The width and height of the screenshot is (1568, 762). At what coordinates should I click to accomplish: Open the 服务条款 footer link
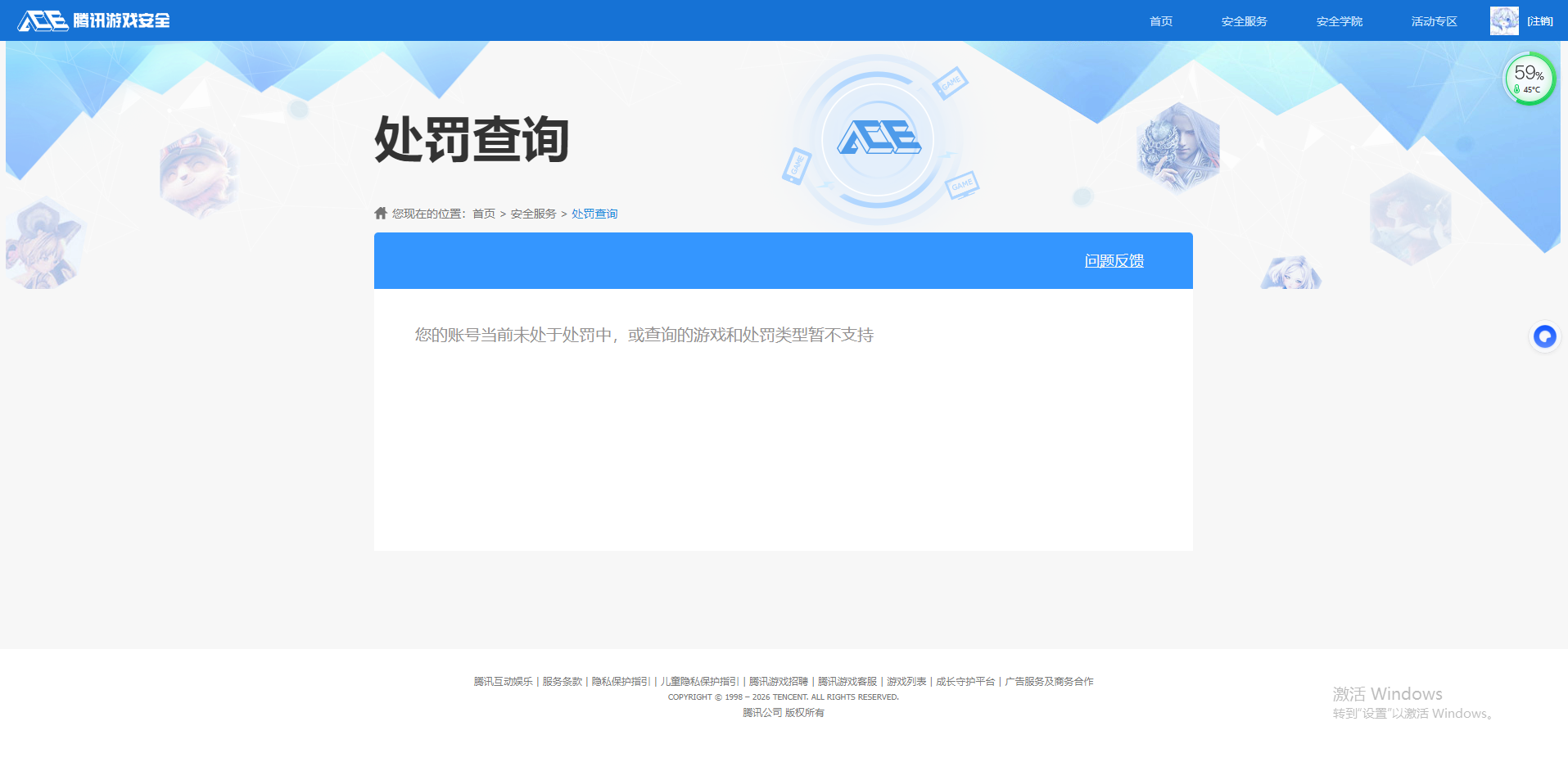[x=561, y=681]
